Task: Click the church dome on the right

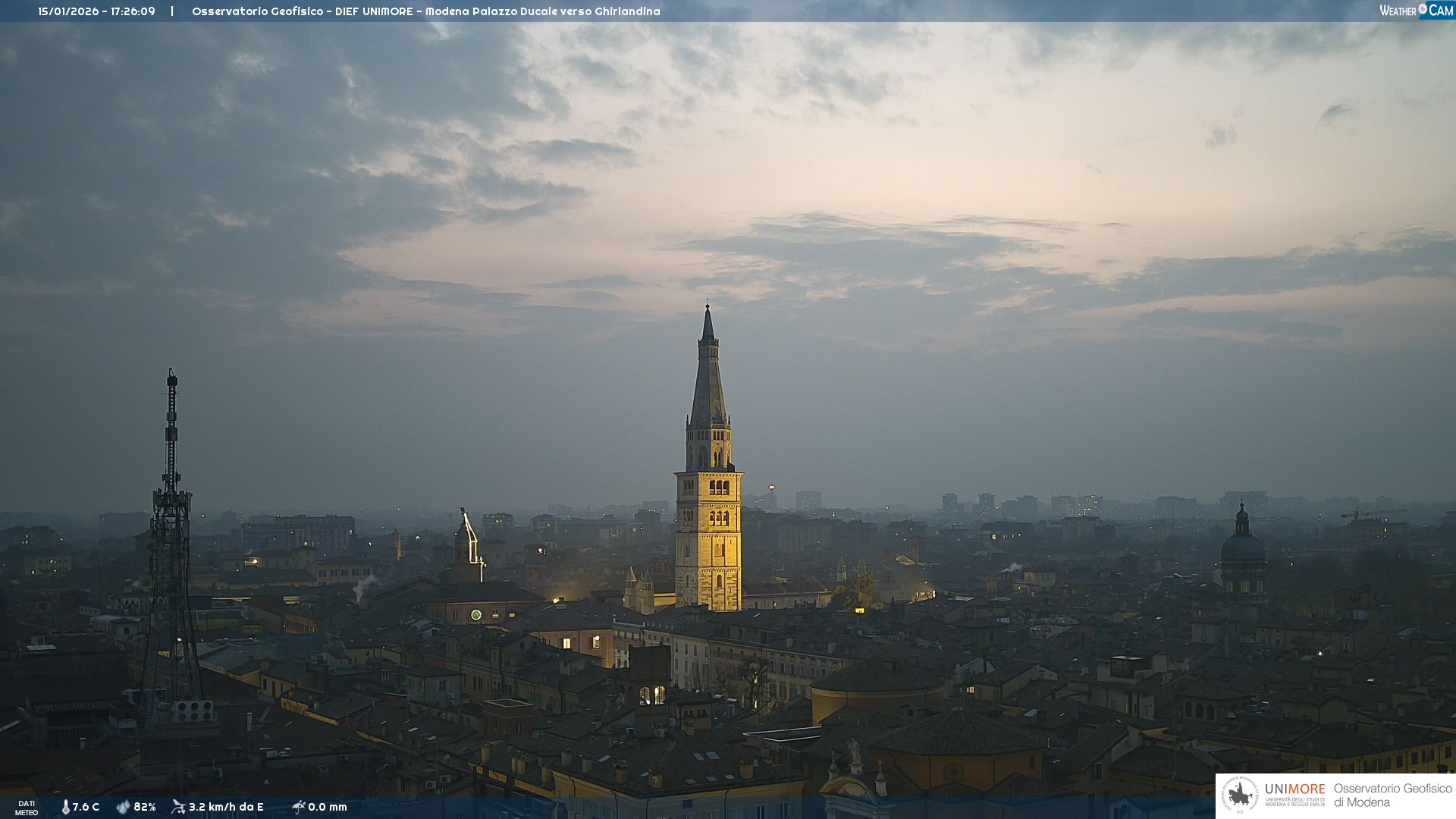Action: [1242, 546]
